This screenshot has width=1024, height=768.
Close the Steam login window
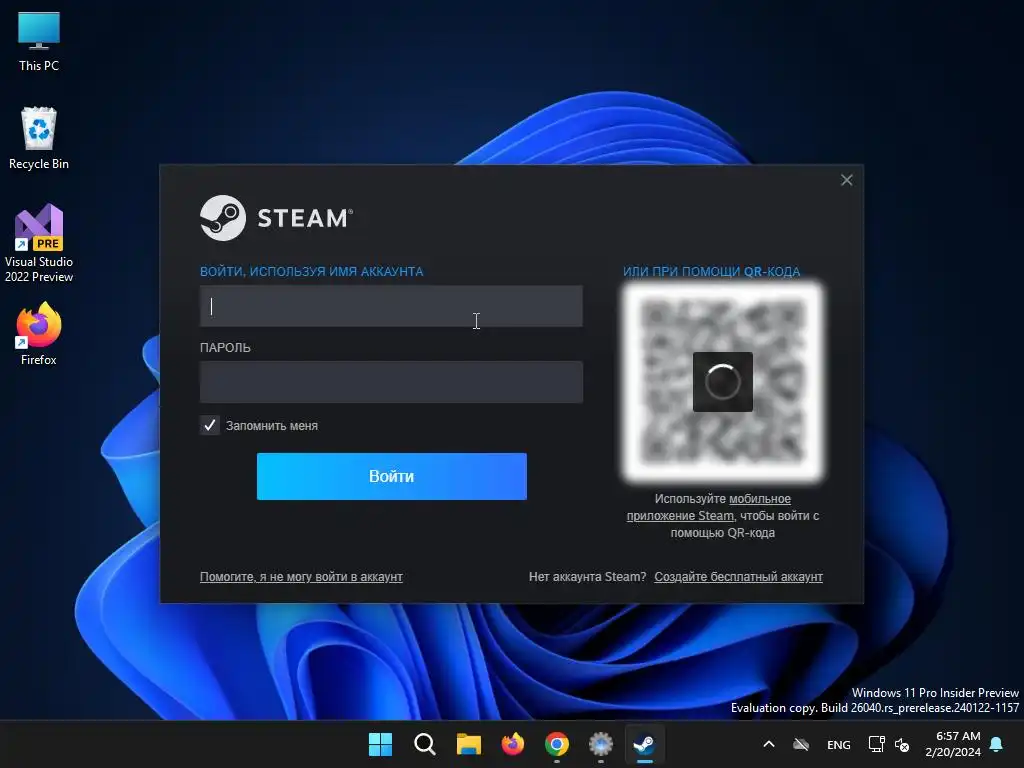coord(846,180)
